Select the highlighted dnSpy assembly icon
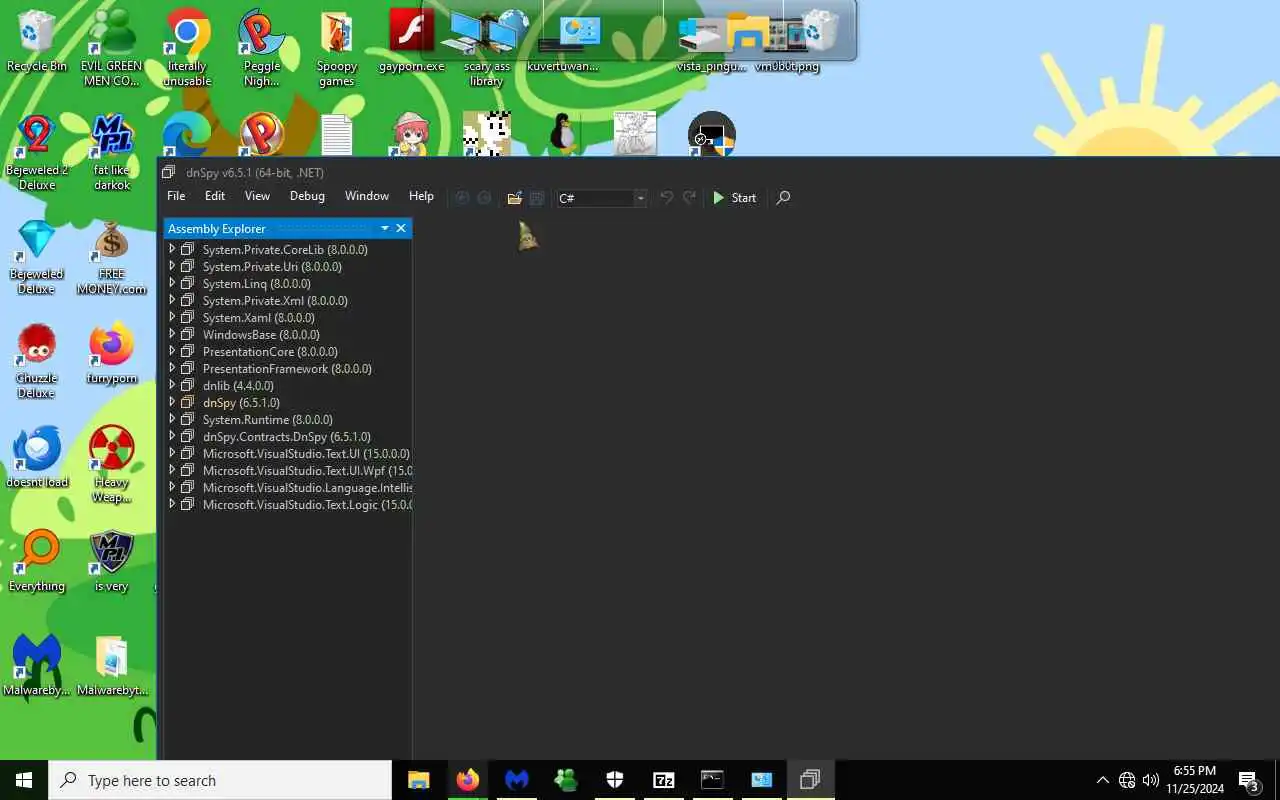1280x800 pixels. pyautogui.click(x=187, y=402)
